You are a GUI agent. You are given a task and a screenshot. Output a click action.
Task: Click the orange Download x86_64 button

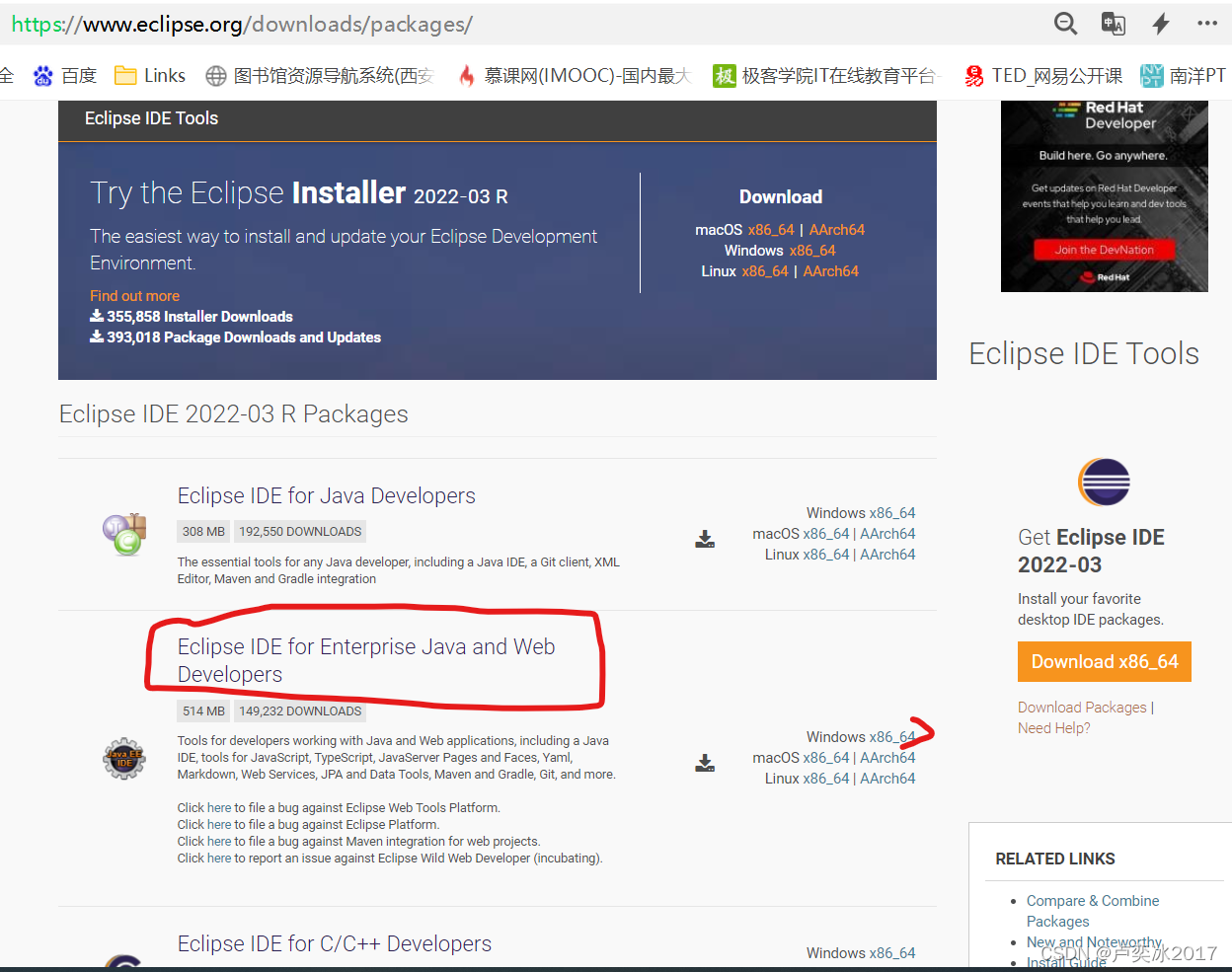tap(1105, 661)
